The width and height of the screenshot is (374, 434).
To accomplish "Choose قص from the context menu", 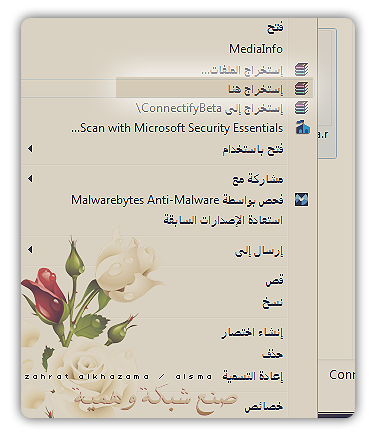I will tap(274, 281).
